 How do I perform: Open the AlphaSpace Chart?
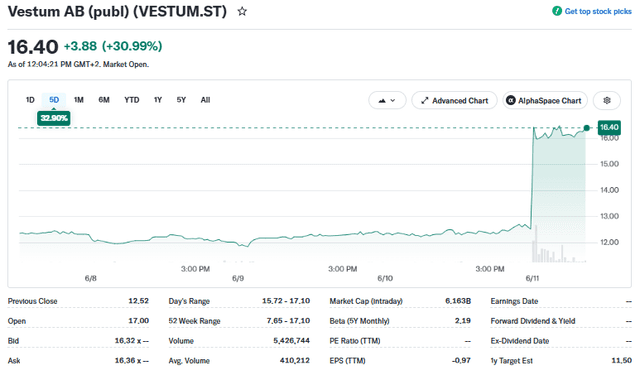545,100
